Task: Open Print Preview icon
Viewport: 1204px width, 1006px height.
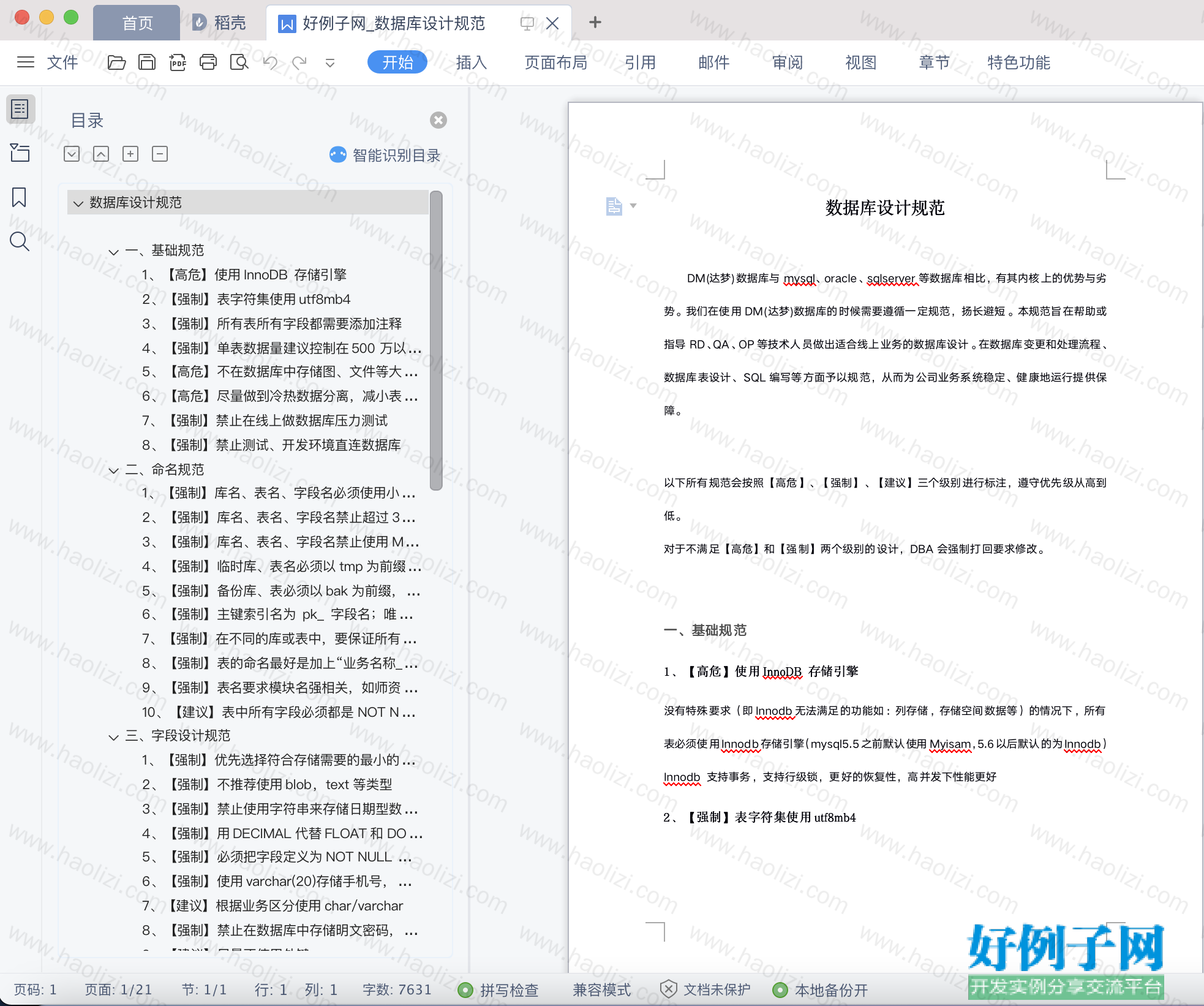Action: point(239,62)
